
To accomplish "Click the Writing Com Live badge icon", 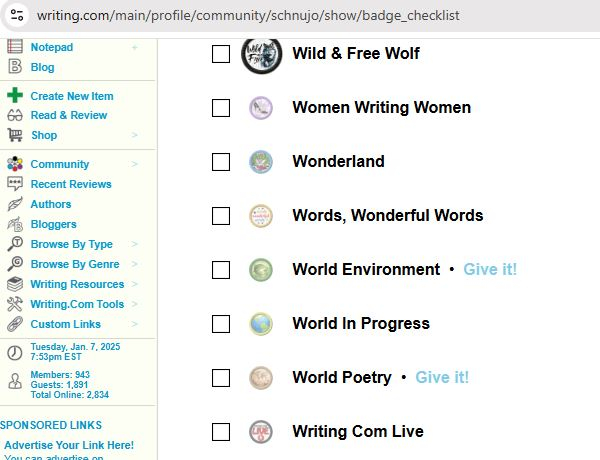I will pyautogui.click(x=261, y=432).
